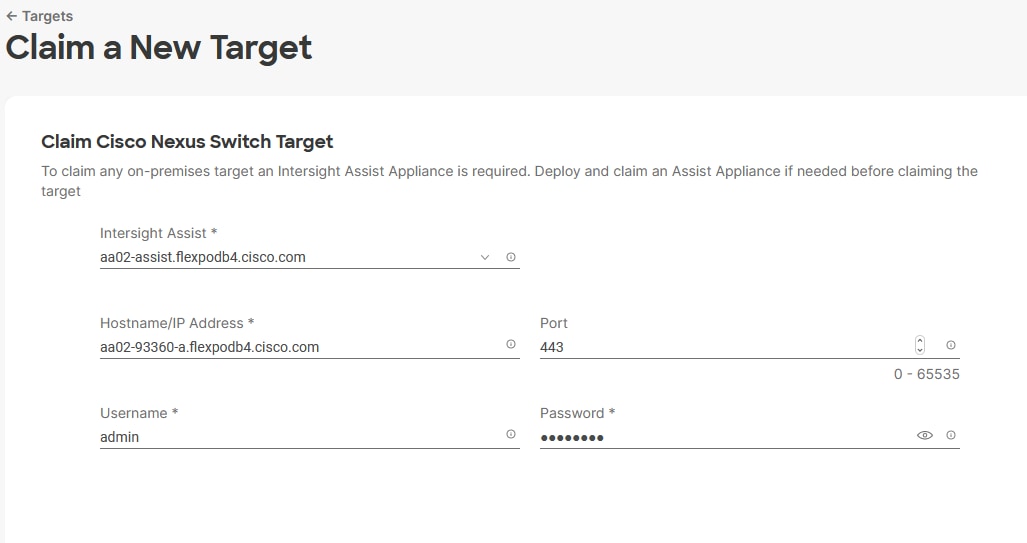
Task: Click info icon in Username field
Action: [511, 434]
